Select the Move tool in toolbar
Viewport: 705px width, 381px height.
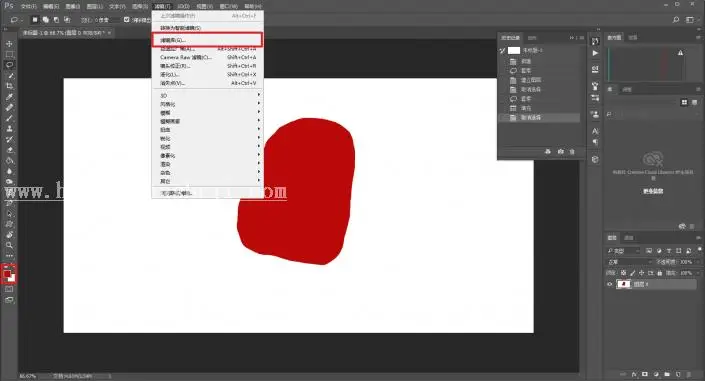9,44
